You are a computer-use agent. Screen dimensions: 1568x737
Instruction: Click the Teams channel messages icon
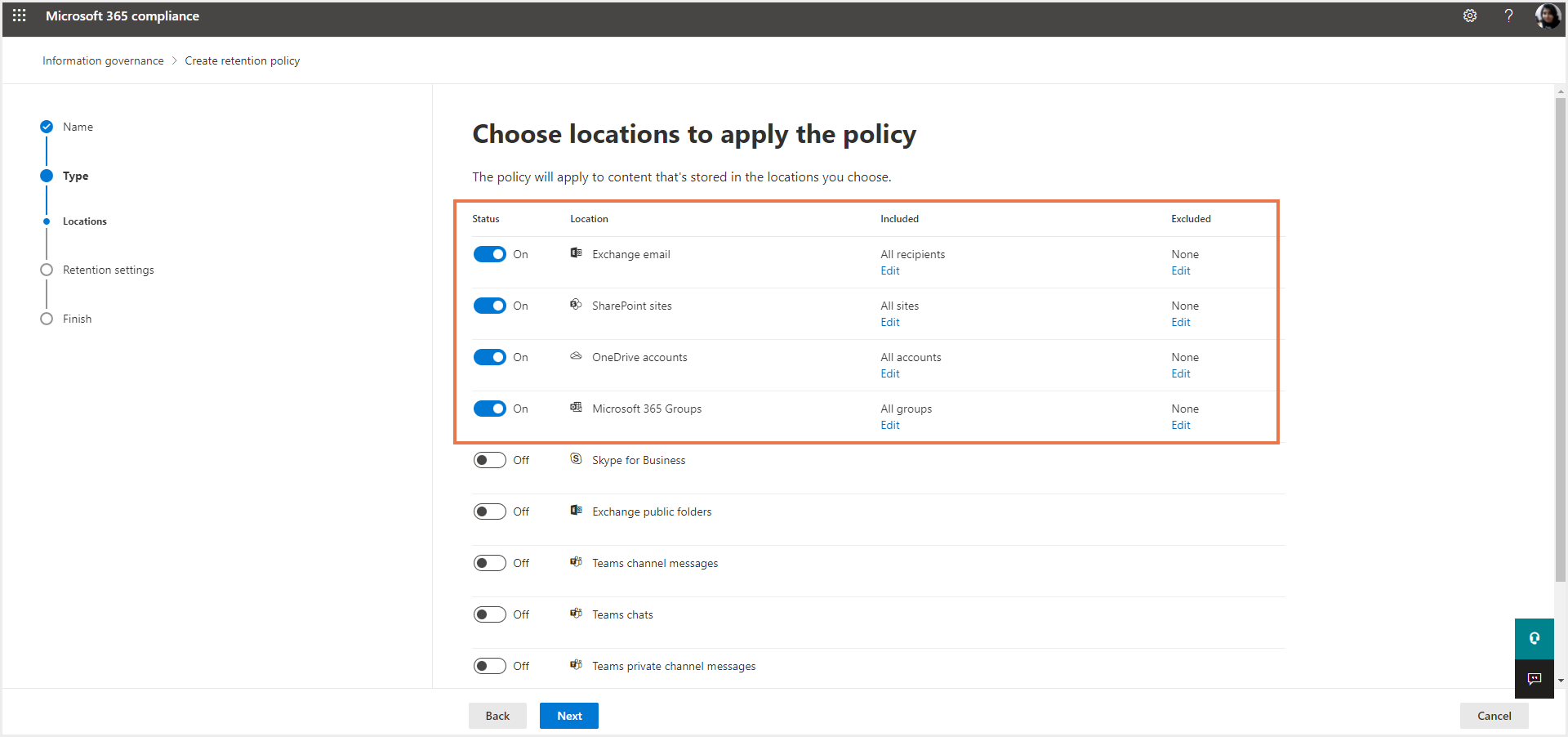(577, 562)
